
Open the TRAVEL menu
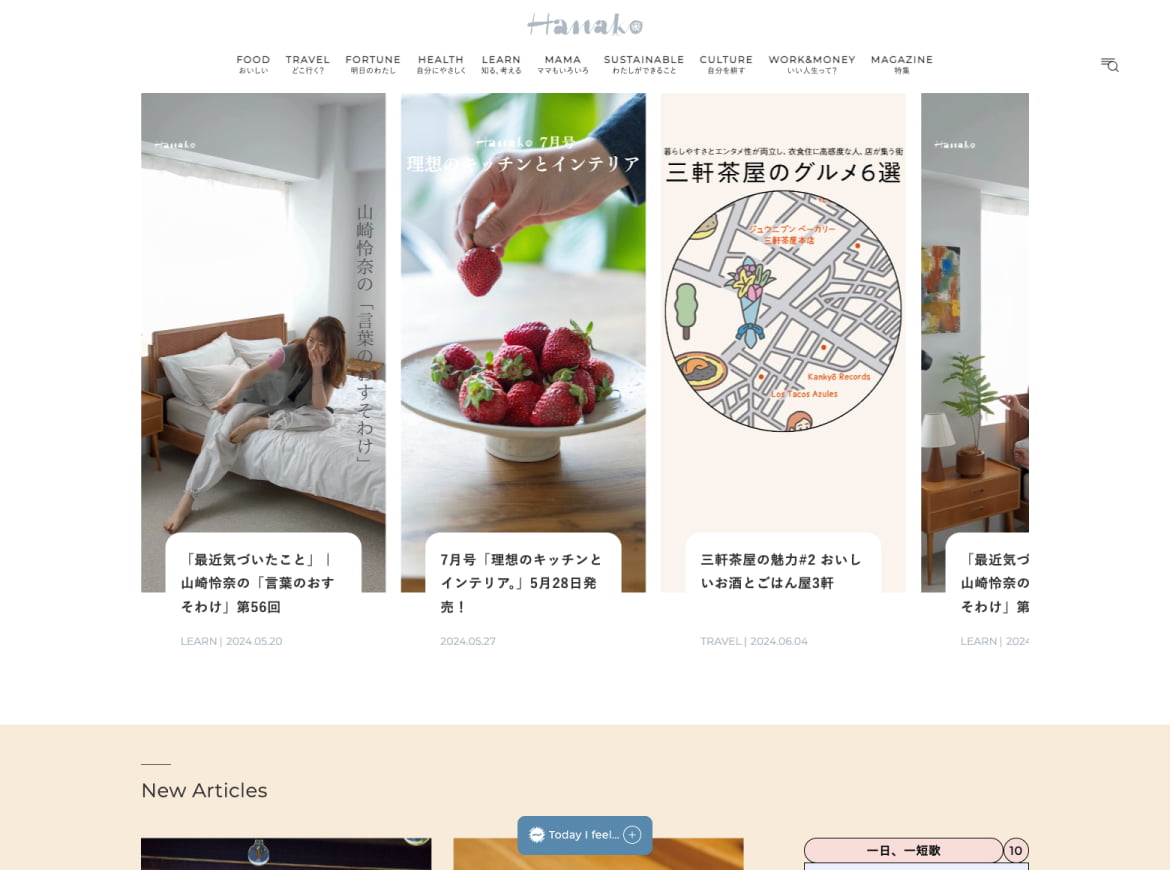pyautogui.click(x=307, y=64)
